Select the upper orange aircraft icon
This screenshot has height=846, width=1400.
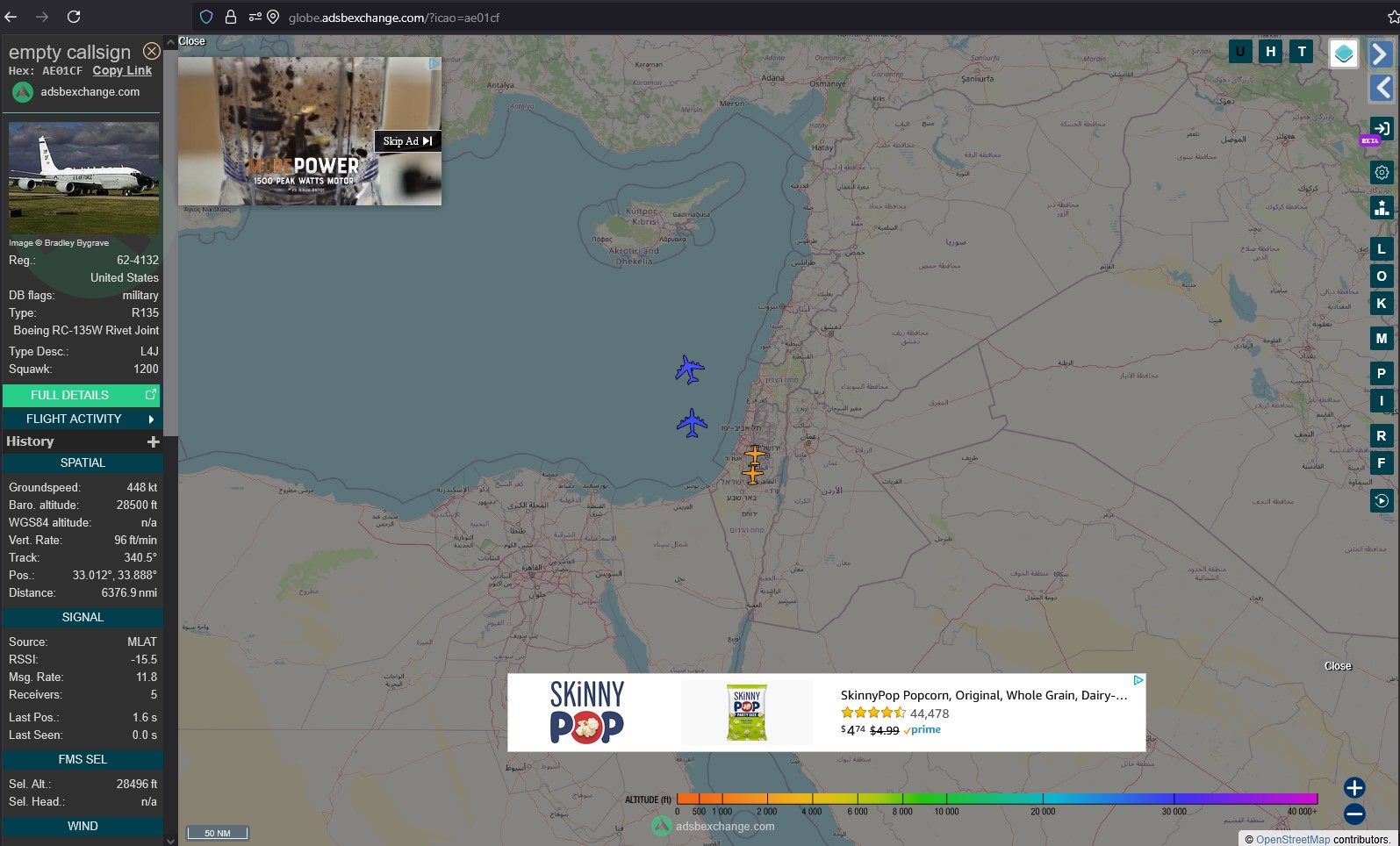coord(755,455)
